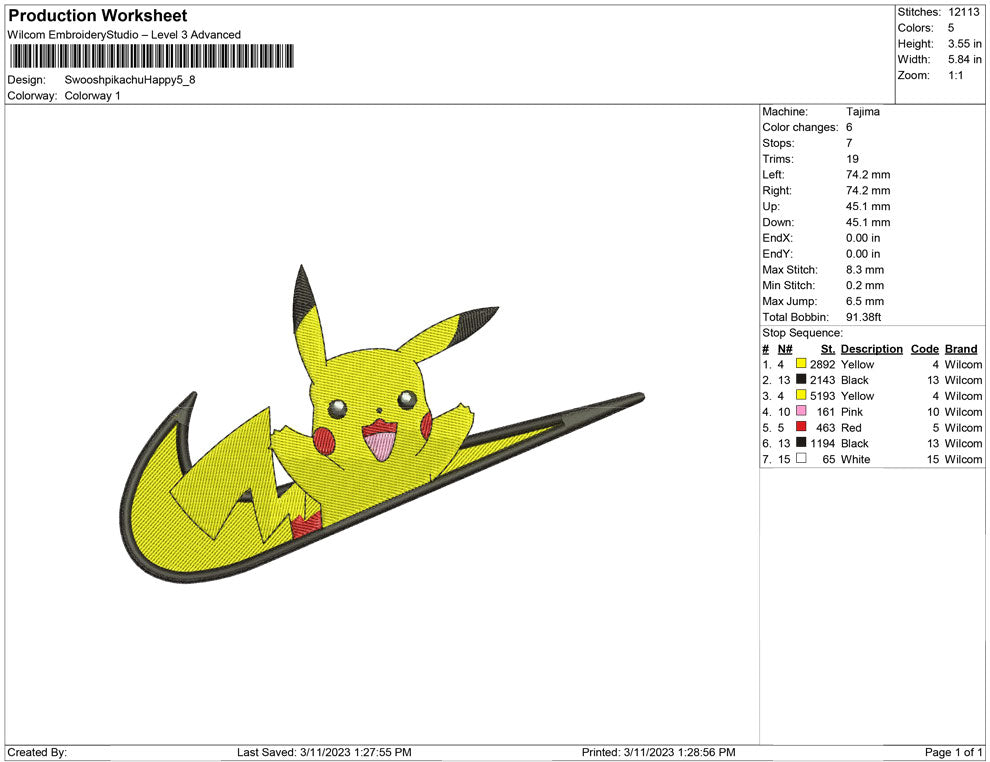Screen dimensions: 990x762
Task: Click the 'Last Saved: 3/11/2023 1:27:55 PM' footer
Action: pyautogui.click(x=324, y=752)
